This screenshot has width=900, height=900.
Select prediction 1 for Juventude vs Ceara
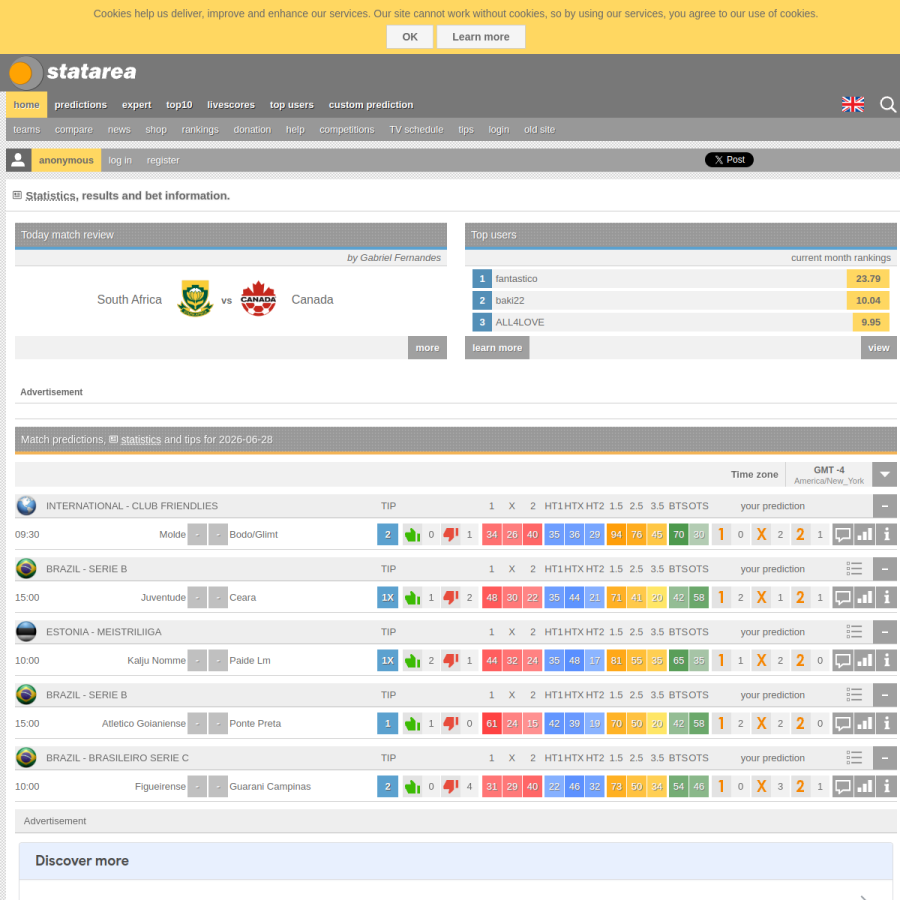point(721,598)
